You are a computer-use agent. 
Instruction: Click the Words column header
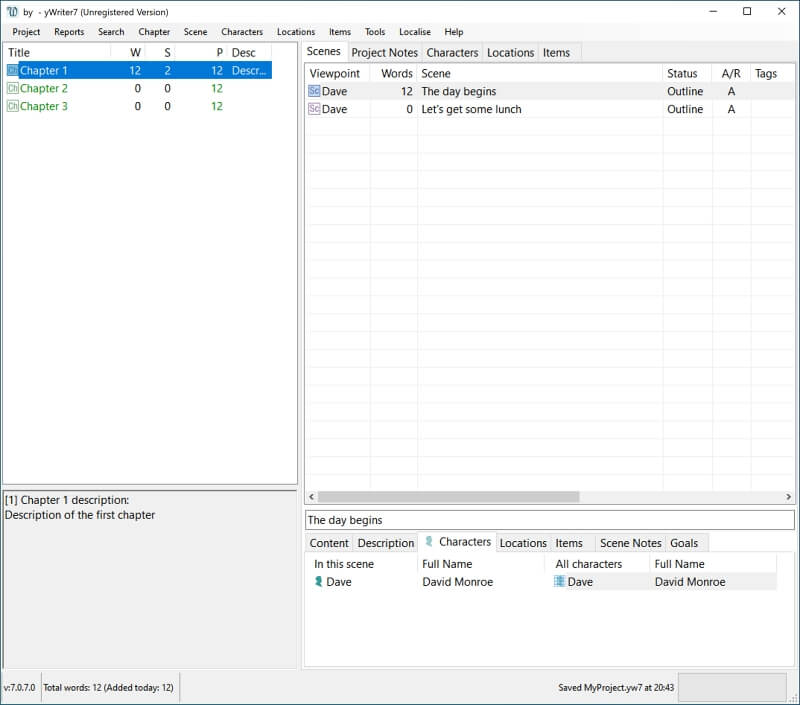click(x=393, y=73)
